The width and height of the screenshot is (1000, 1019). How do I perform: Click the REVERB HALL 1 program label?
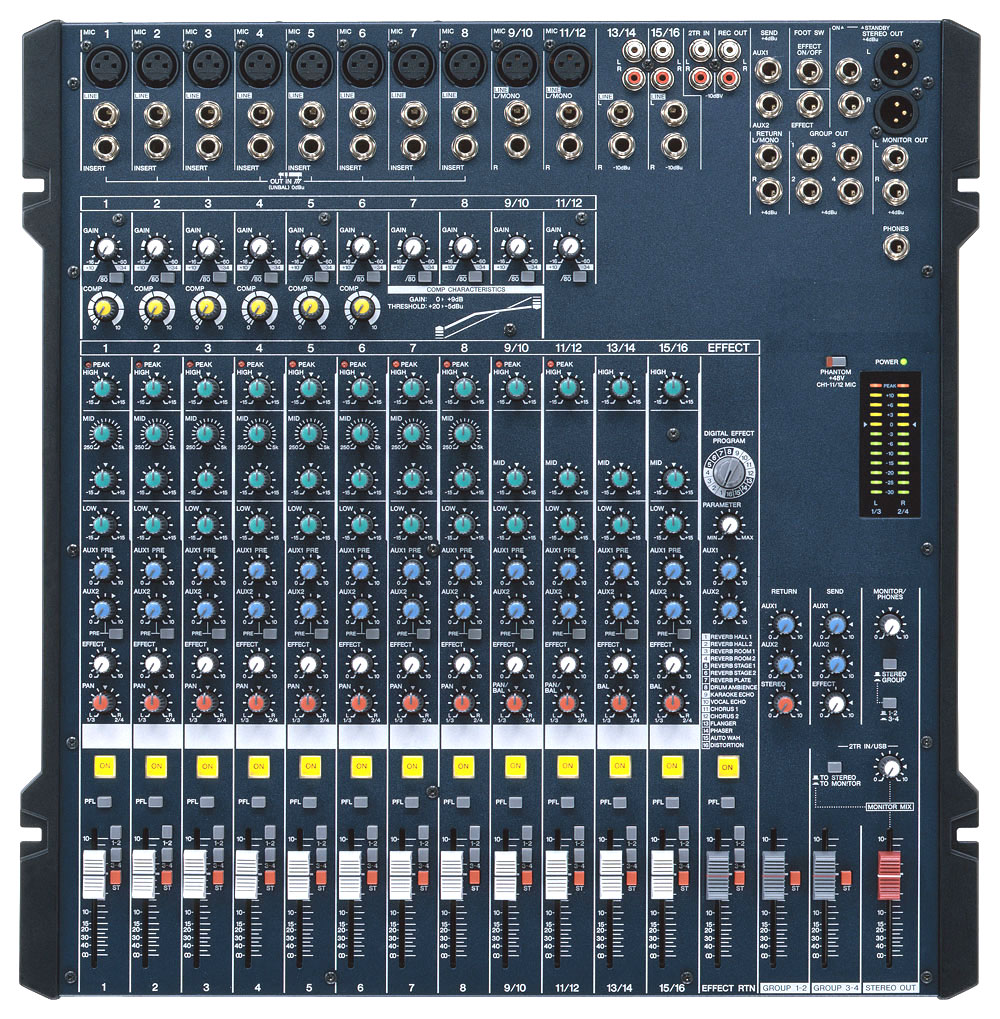[731, 637]
